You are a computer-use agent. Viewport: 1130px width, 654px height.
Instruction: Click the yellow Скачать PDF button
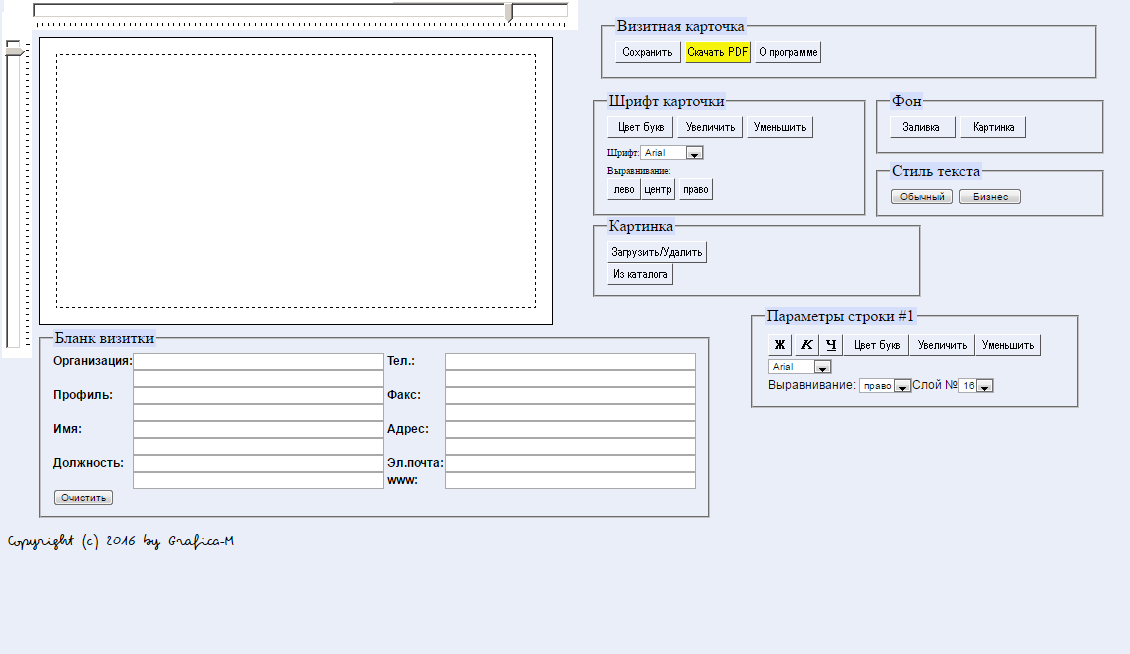[x=717, y=52]
